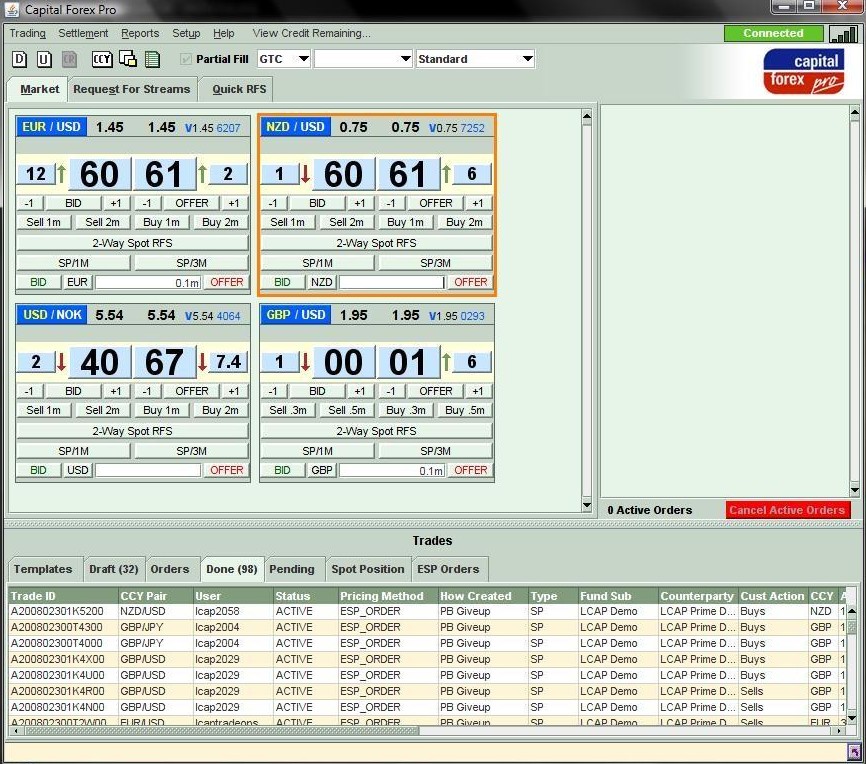866x764 pixels.
Task: Select trade row A200802300T4300
Action: tap(427, 628)
